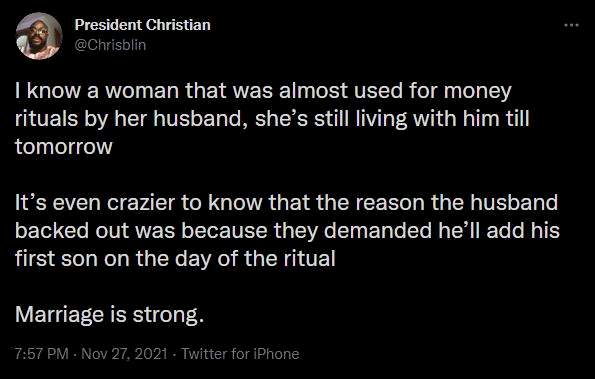Image resolution: width=595 pixels, height=379 pixels.
Task: Click the word 'demanded' in the tweet
Action: coord(378,231)
